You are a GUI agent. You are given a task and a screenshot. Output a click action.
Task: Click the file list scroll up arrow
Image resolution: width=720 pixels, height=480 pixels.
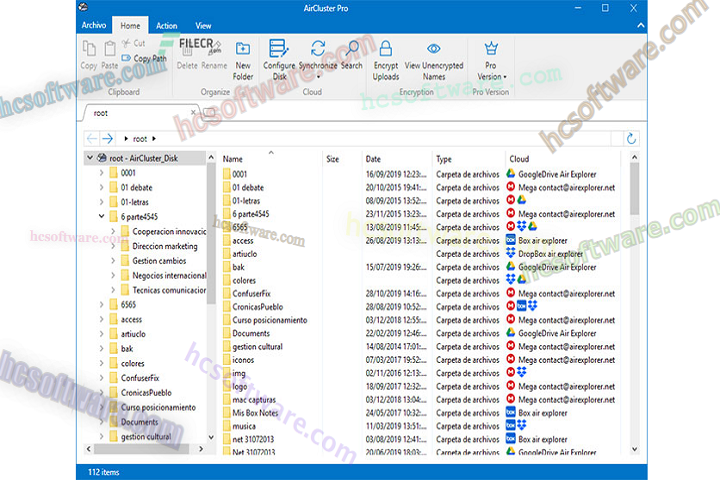[x=634, y=158]
